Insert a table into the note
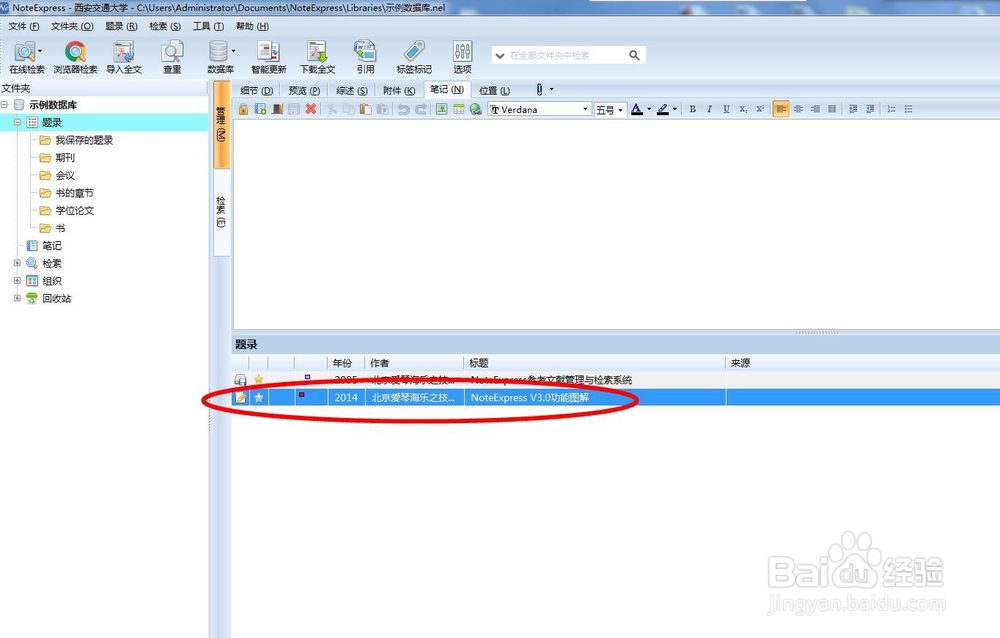Image resolution: width=1000 pixels, height=638 pixels. coord(459,109)
